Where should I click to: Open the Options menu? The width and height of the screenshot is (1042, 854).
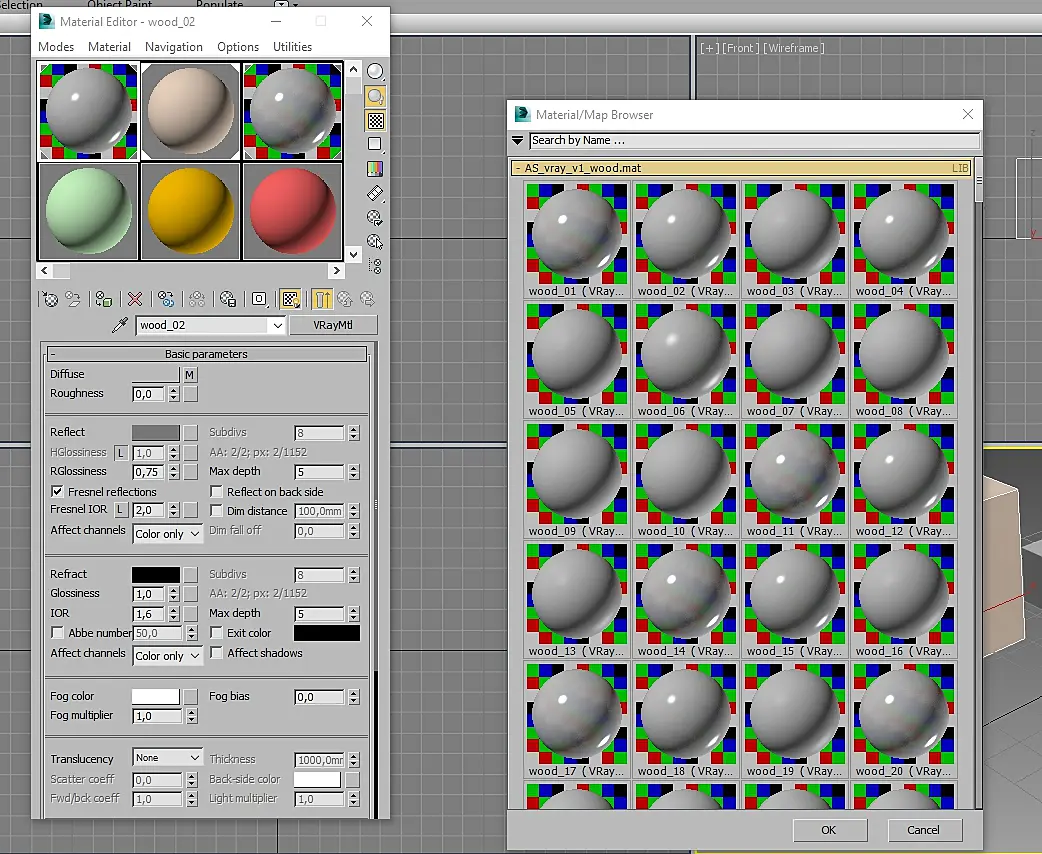tap(238, 47)
